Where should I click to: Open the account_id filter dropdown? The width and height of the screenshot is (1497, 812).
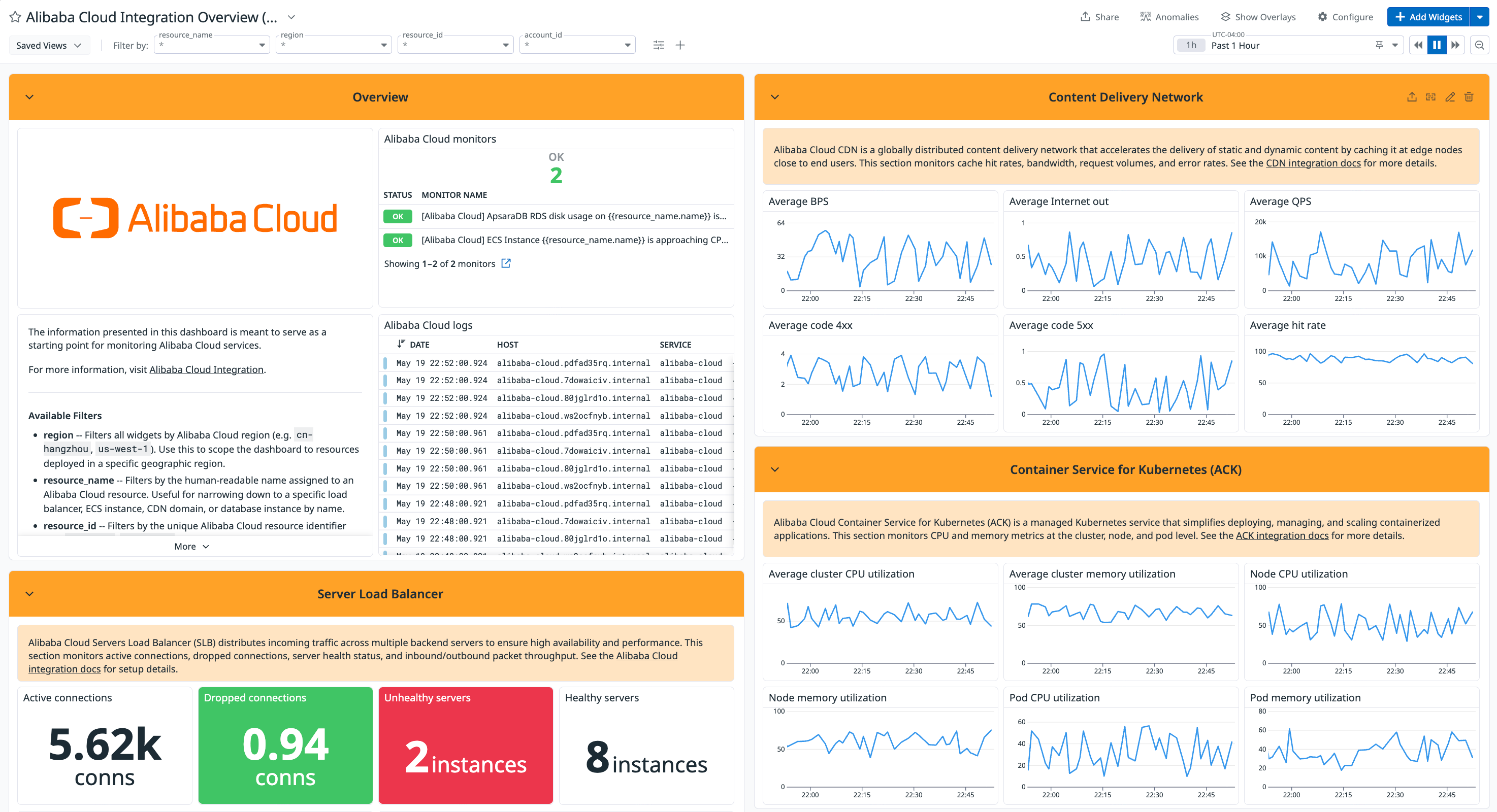pyautogui.click(x=577, y=45)
